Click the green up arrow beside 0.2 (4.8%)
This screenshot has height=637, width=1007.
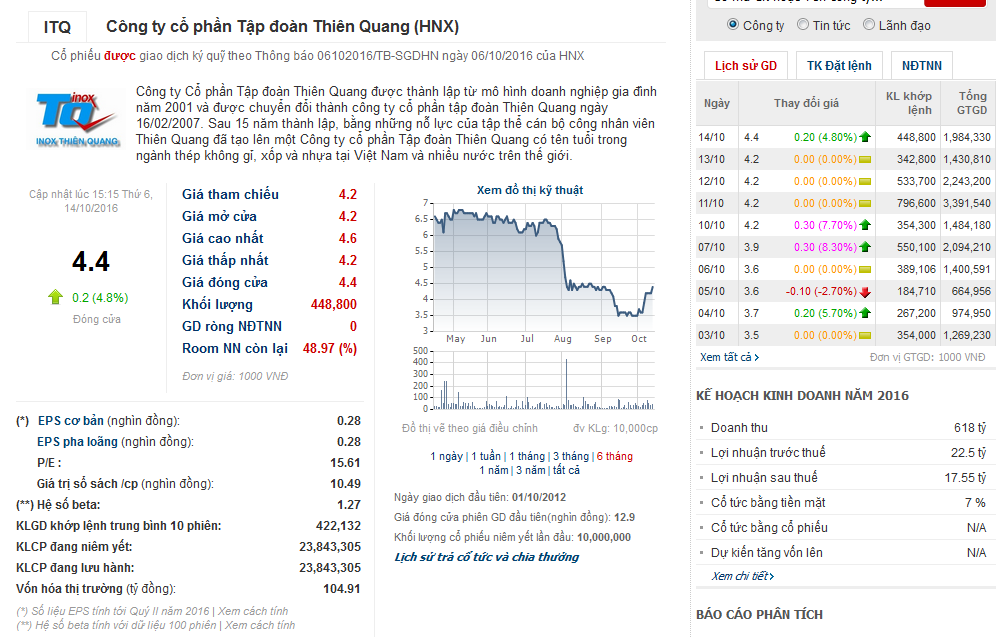[x=55, y=297]
